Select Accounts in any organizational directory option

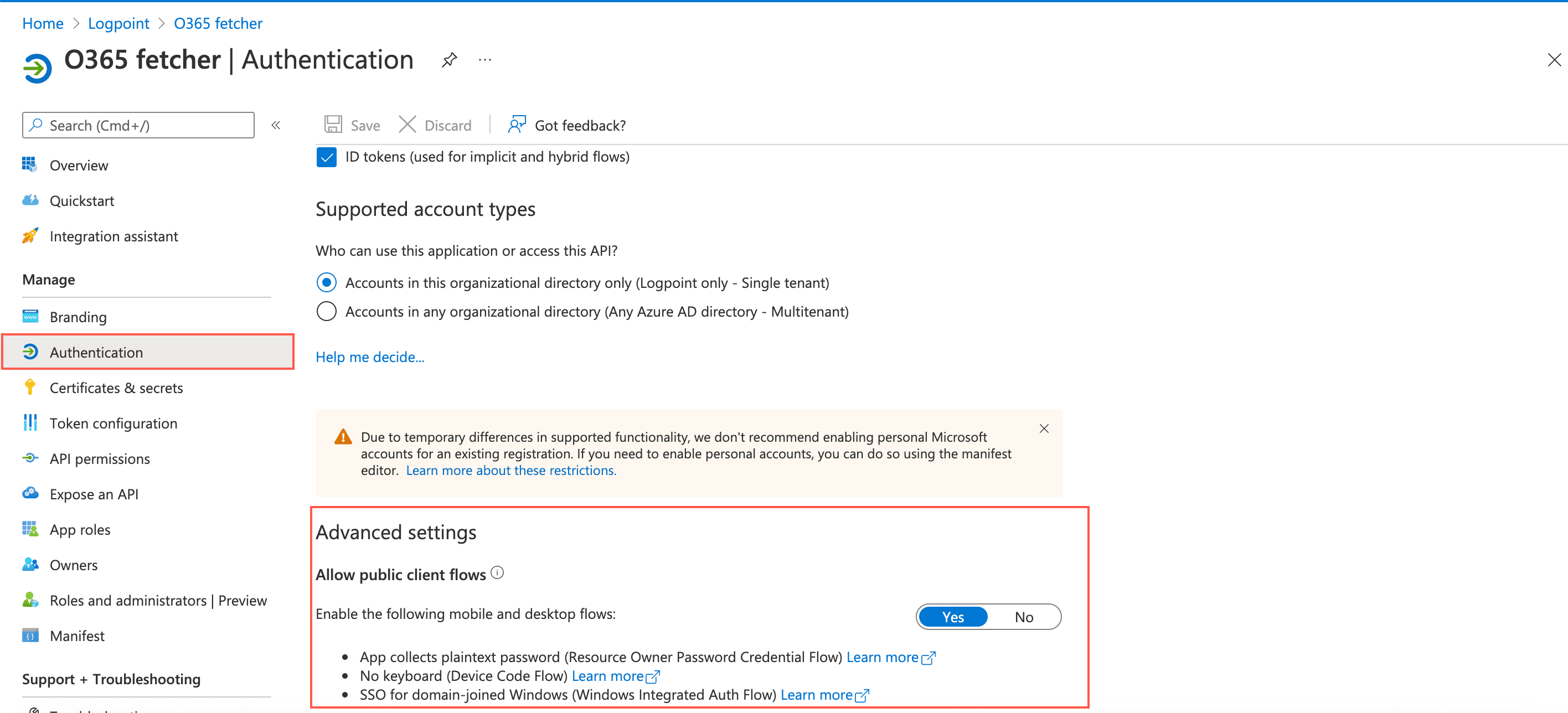(x=326, y=311)
